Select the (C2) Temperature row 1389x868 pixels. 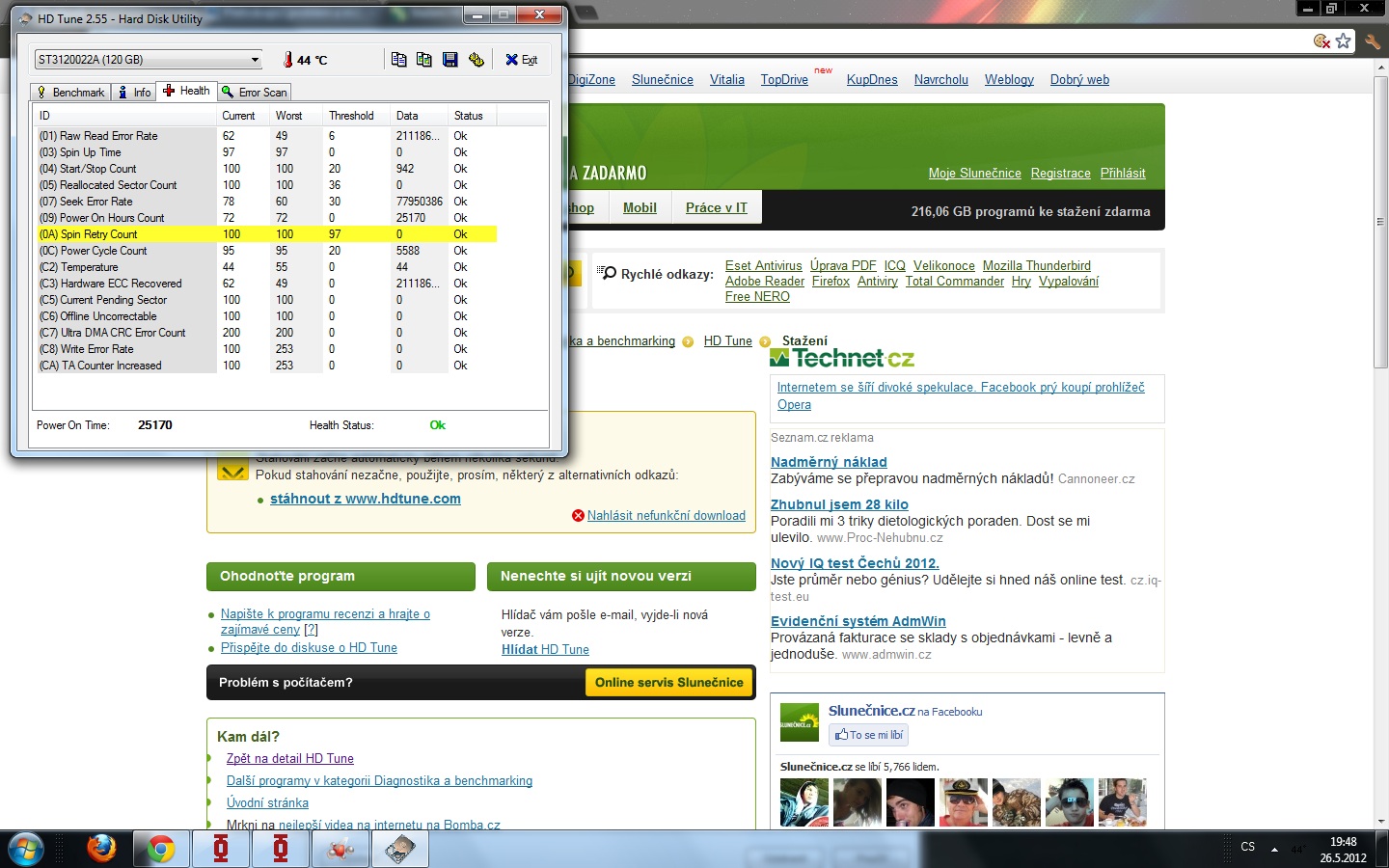265,267
